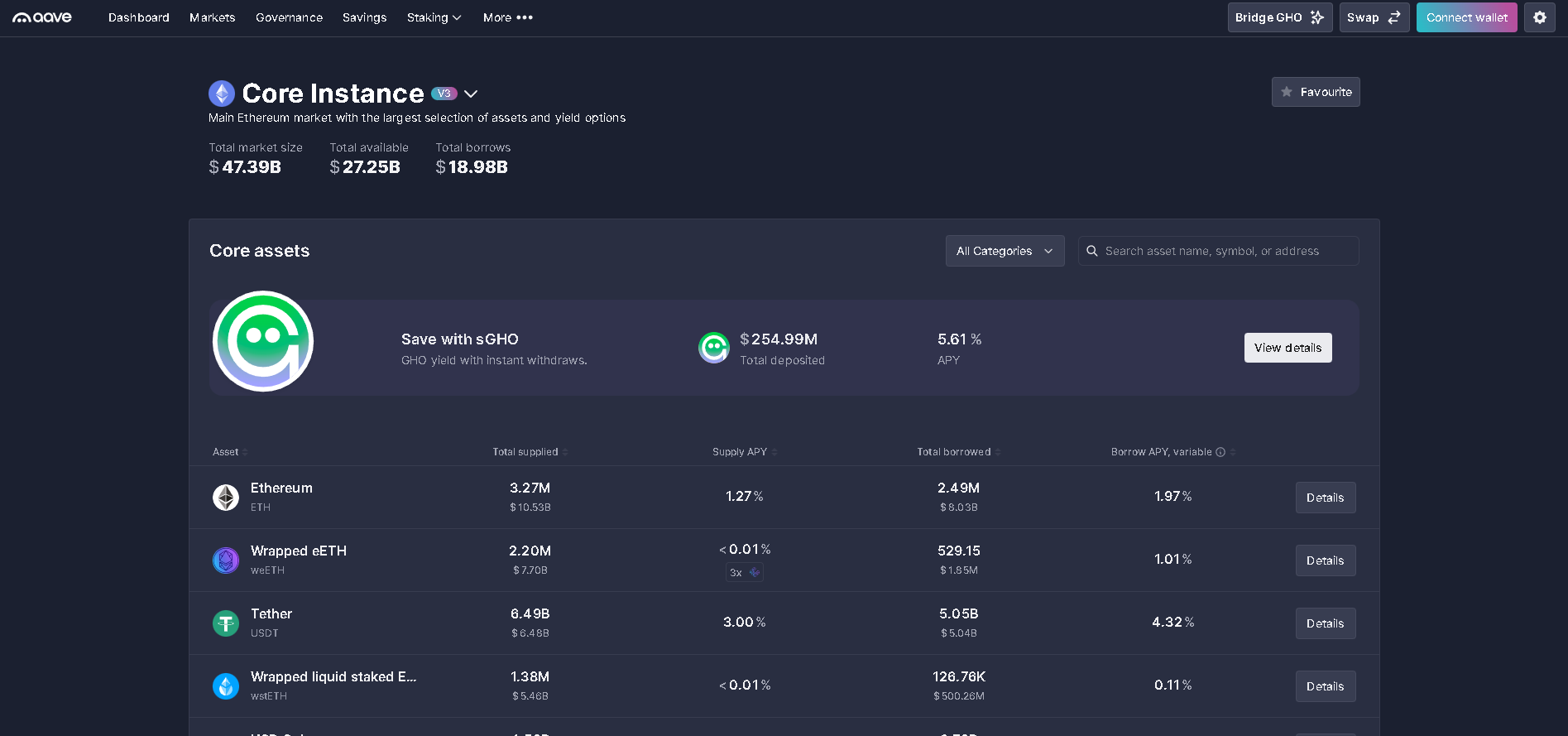
Task: Open the Markets page from the navbar
Action: click(x=212, y=17)
